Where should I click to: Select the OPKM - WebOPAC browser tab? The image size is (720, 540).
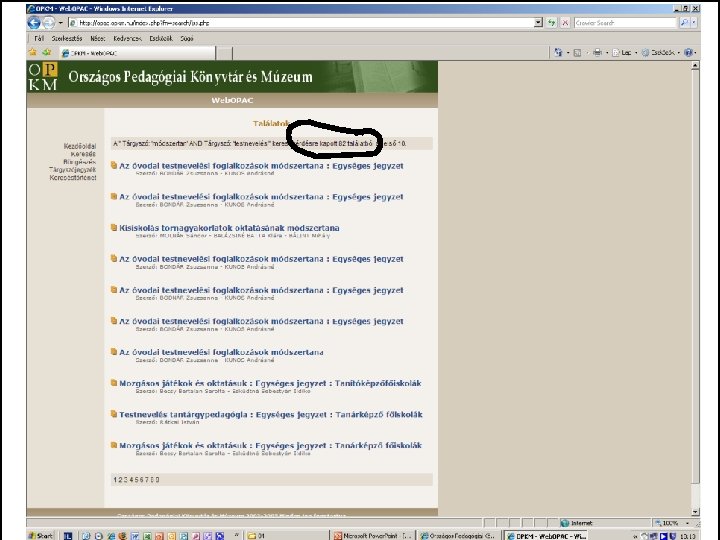[137, 53]
